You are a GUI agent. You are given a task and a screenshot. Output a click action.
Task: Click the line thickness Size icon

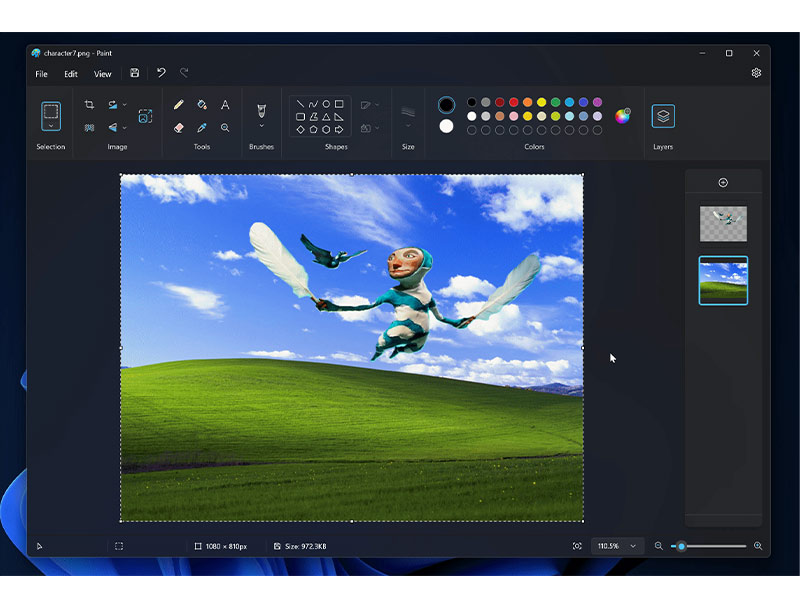click(x=408, y=111)
